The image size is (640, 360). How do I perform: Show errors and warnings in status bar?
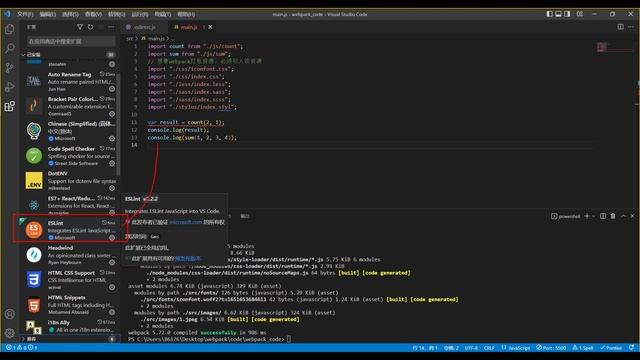click(21, 348)
